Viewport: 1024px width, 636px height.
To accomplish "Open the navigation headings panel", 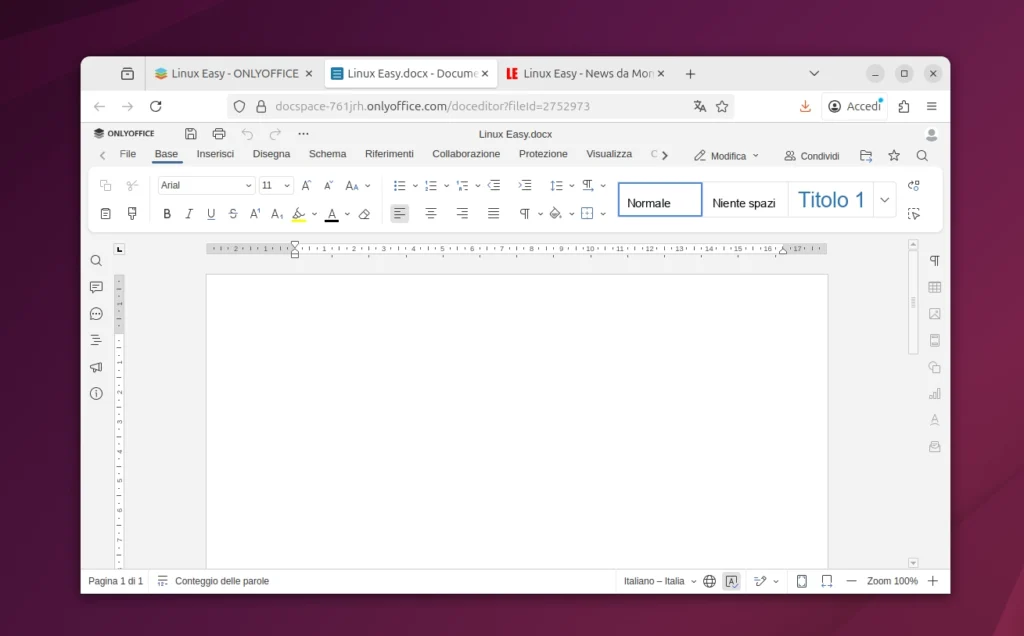I will pos(96,340).
